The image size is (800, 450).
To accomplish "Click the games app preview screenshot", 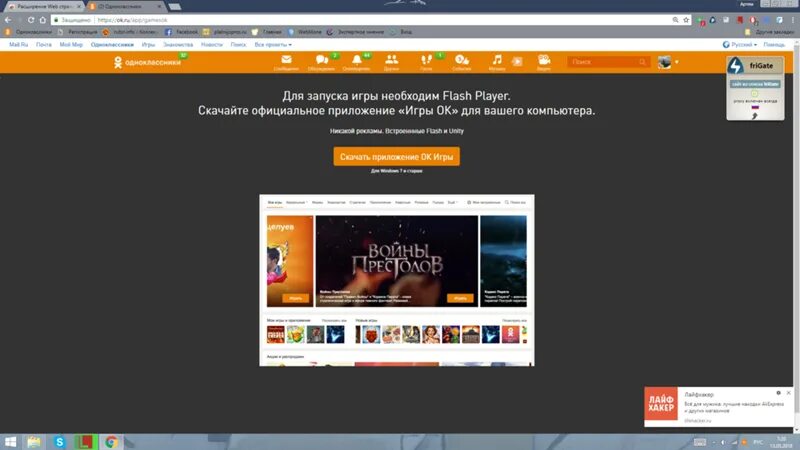I will click(x=397, y=280).
